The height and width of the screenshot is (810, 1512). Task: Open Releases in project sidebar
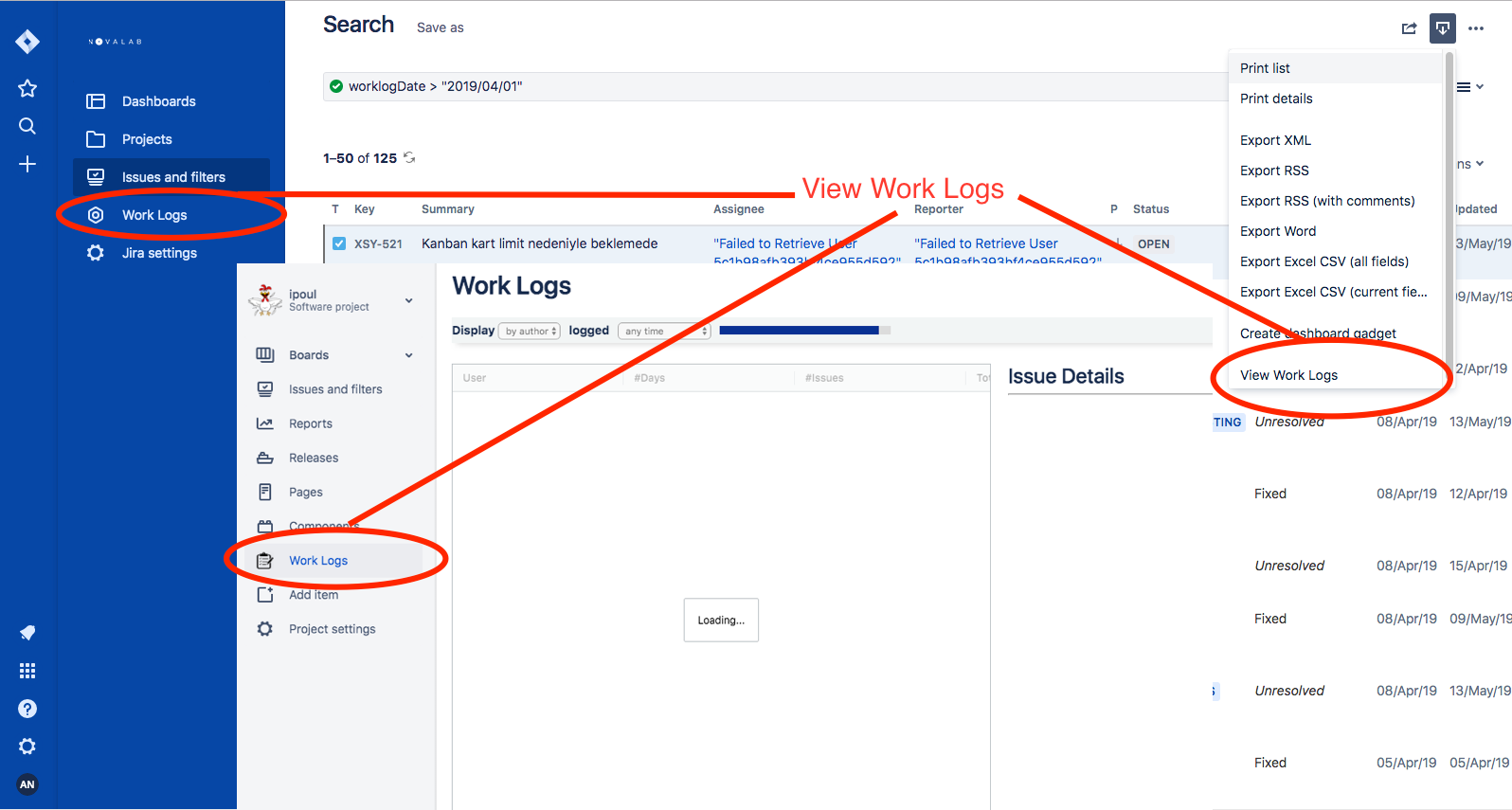pos(314,458)
